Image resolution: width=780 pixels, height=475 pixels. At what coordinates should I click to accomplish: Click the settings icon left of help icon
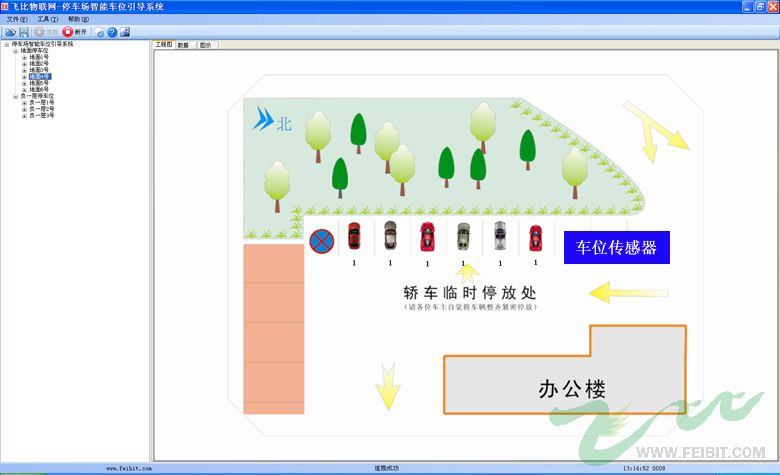99,32
